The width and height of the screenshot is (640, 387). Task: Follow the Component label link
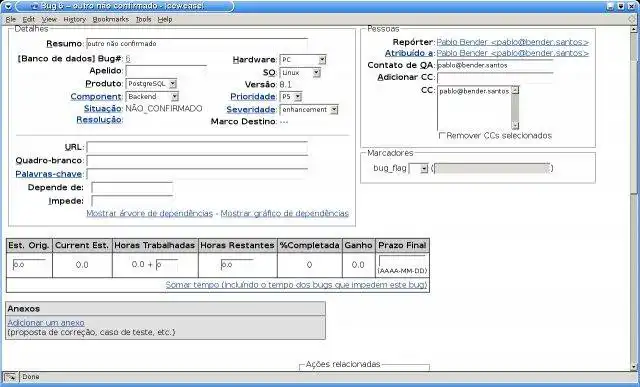pyautogui.click(x=96, y=97)
